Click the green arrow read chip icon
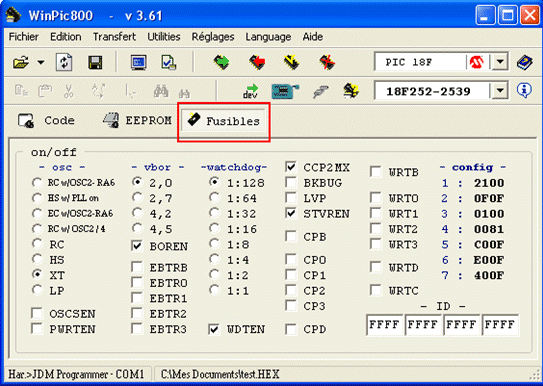Image resolution: width=543 pixels, height=386 pixels. point(221,62)
